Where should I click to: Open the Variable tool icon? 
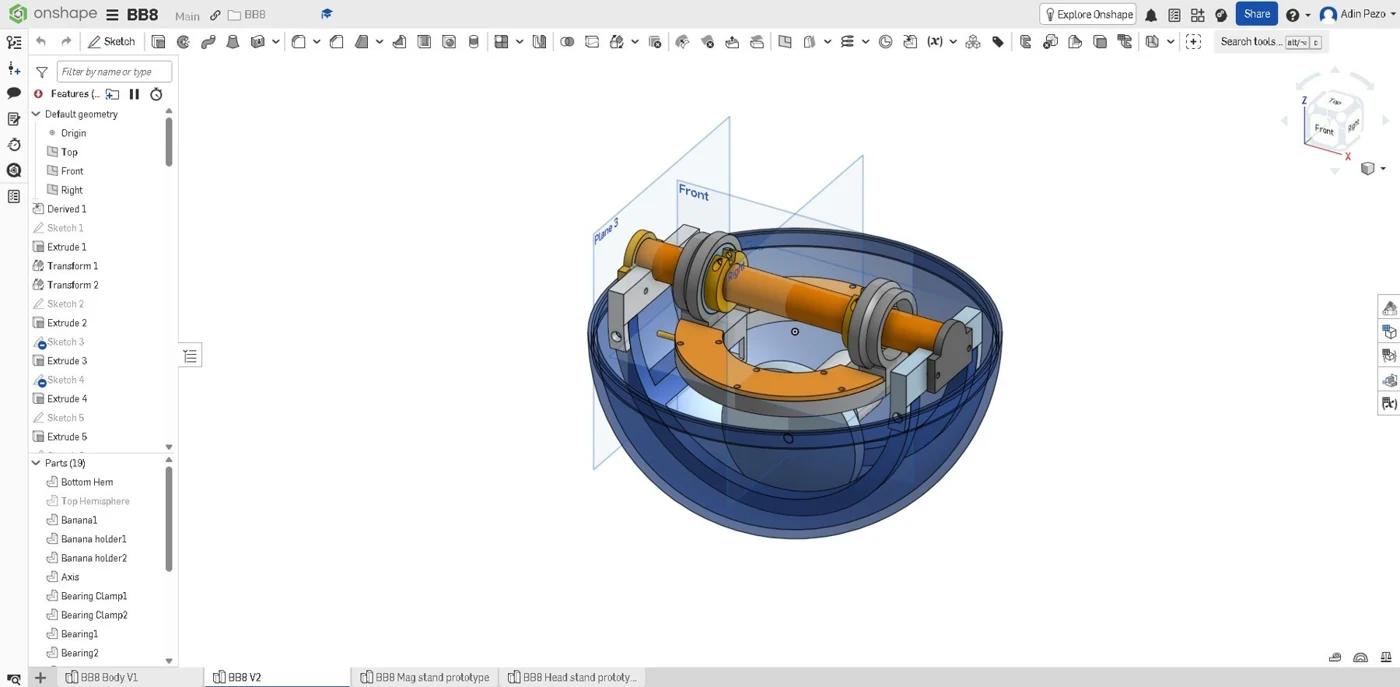pyautogui.click(x=935, y=42)
